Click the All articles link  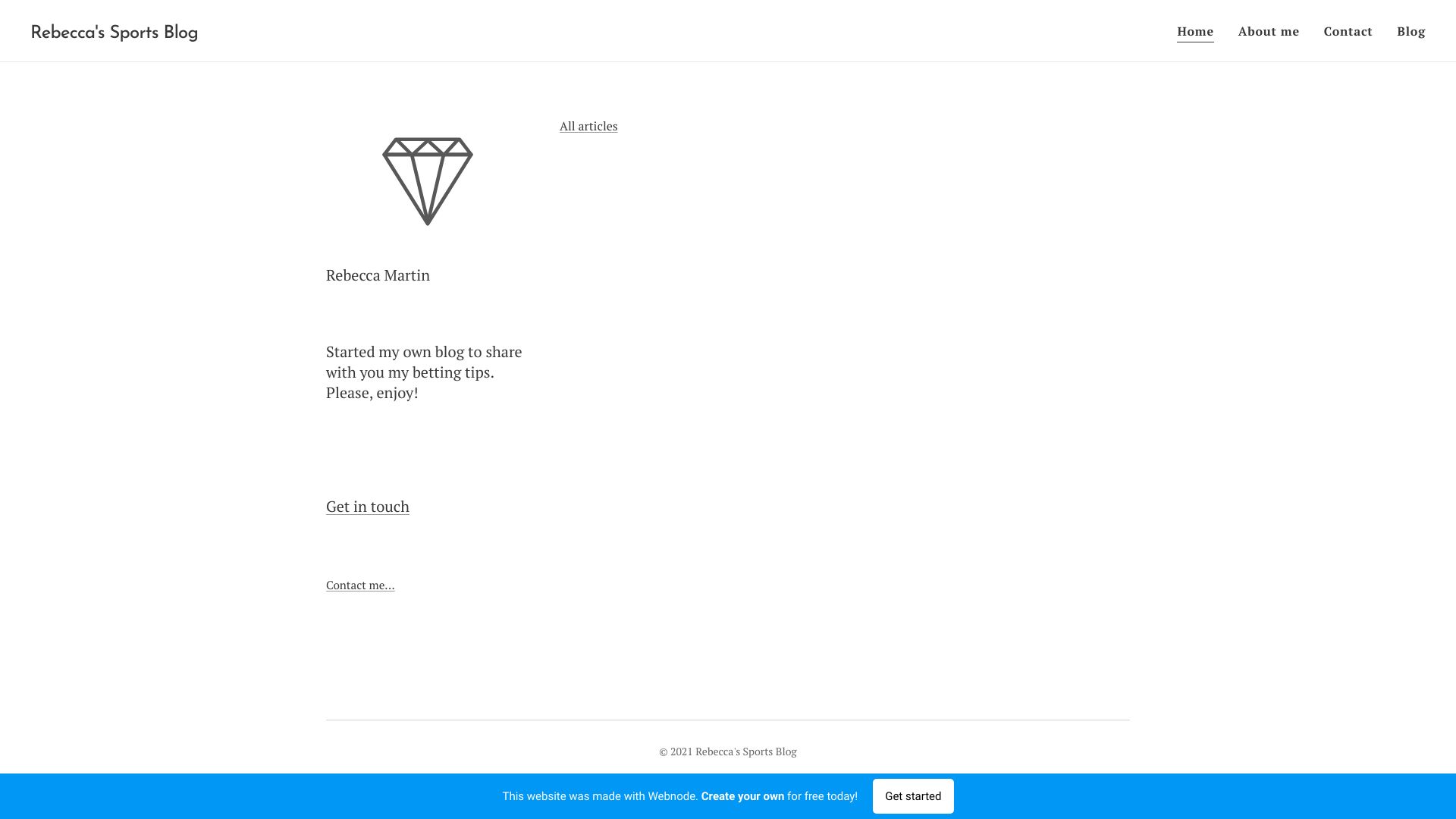[588, 125]
